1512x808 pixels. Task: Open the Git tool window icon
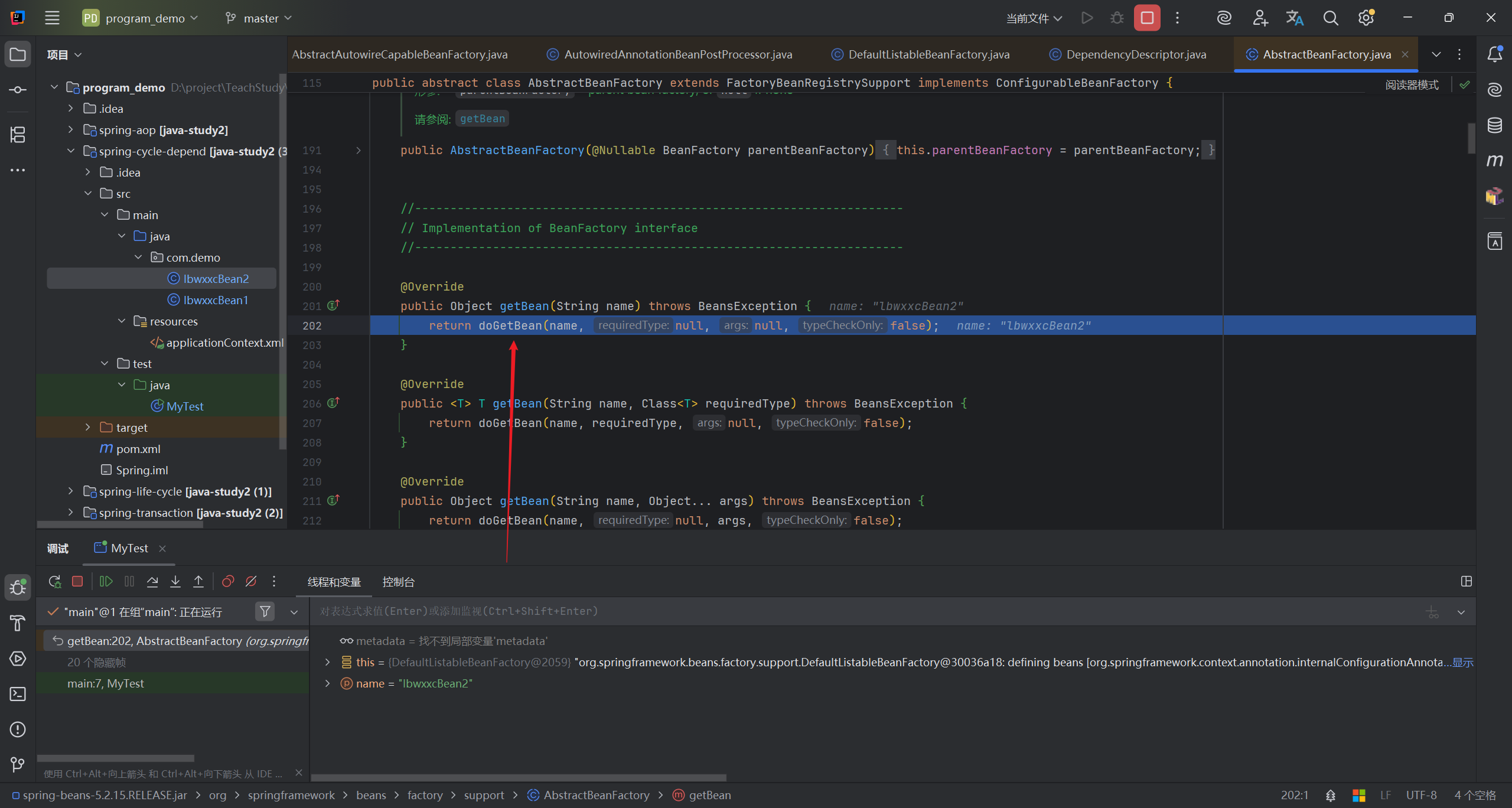click(x=18, y=765)
